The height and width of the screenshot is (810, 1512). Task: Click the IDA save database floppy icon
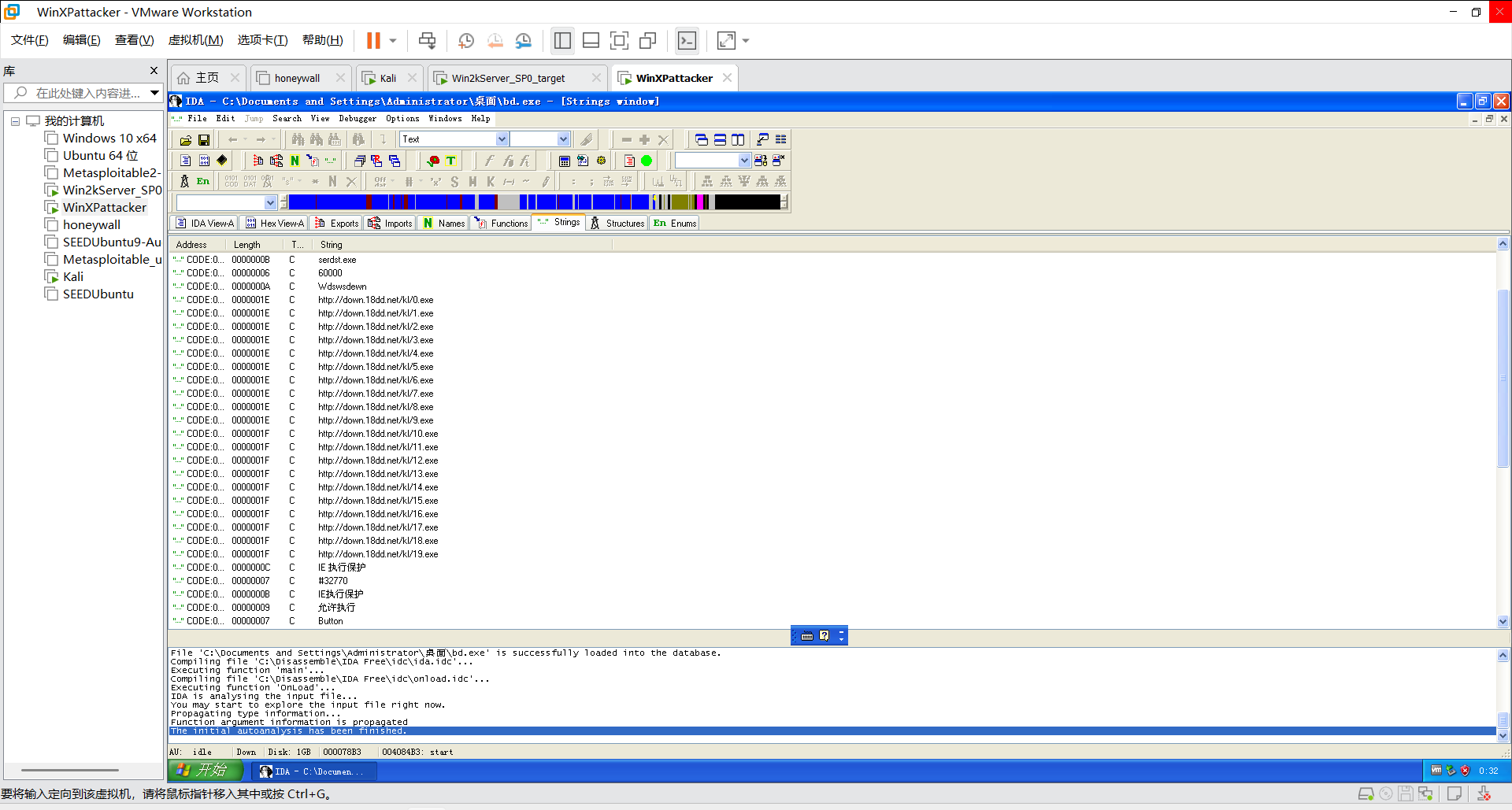204,140
